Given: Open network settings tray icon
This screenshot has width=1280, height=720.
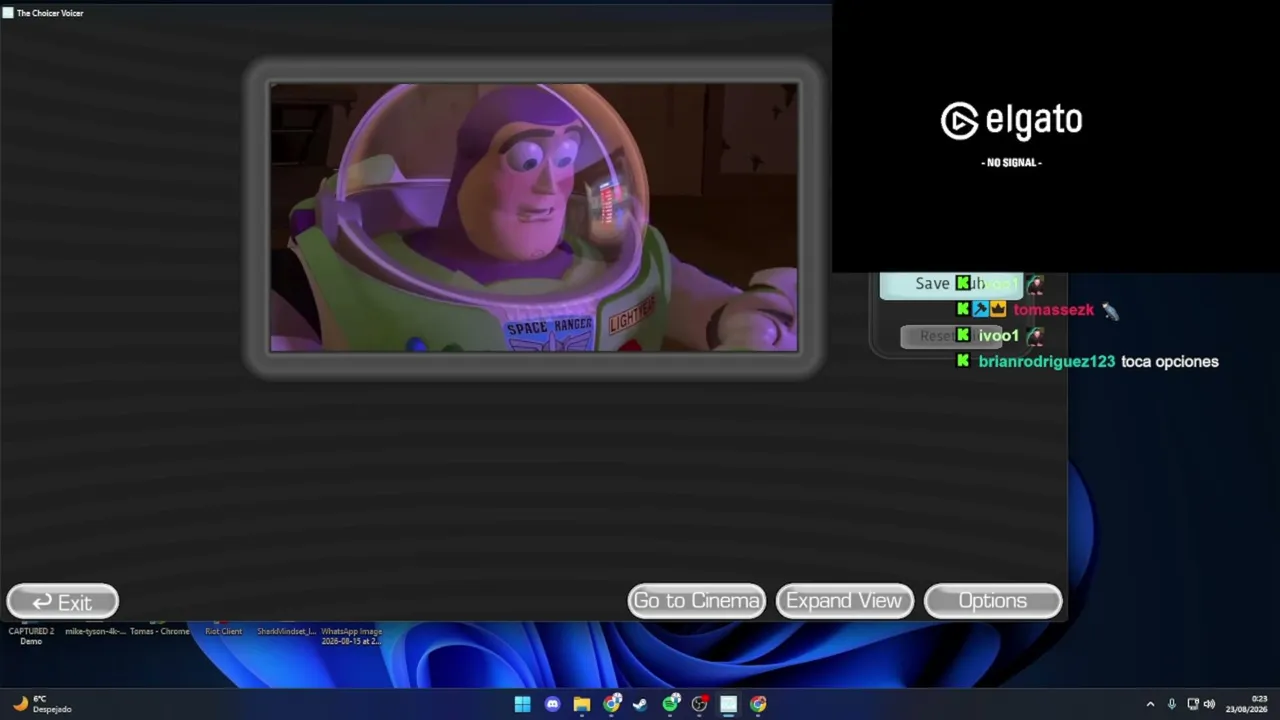Looking at the screenshot, I should [x=1192, y=704].
